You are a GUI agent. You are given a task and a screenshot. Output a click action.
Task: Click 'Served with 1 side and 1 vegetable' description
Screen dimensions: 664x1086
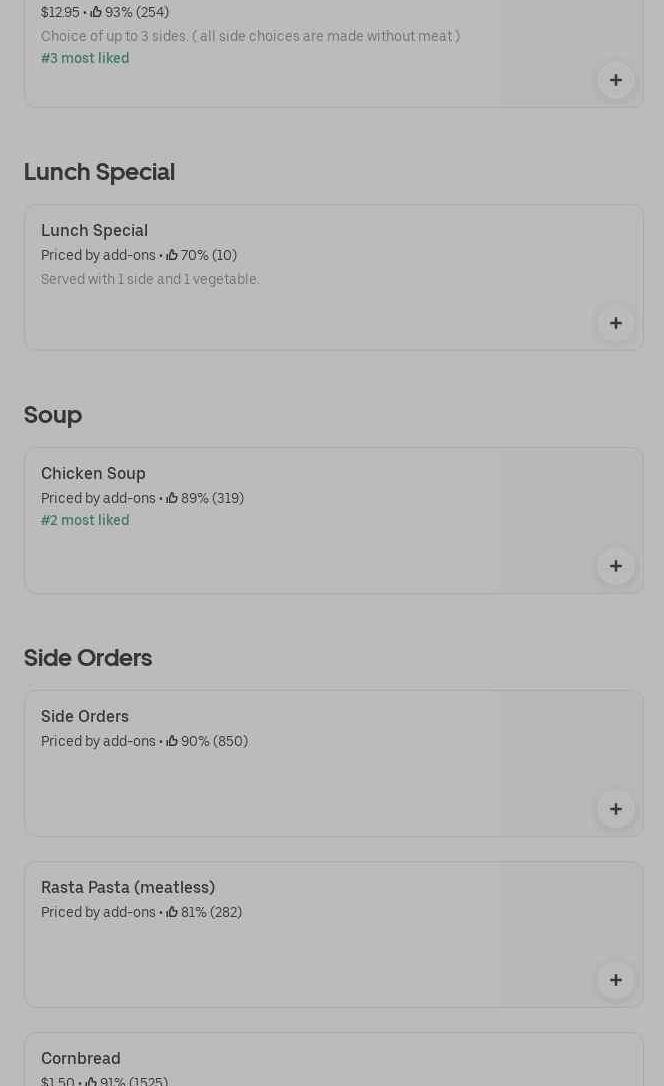(x=150, y=279)
